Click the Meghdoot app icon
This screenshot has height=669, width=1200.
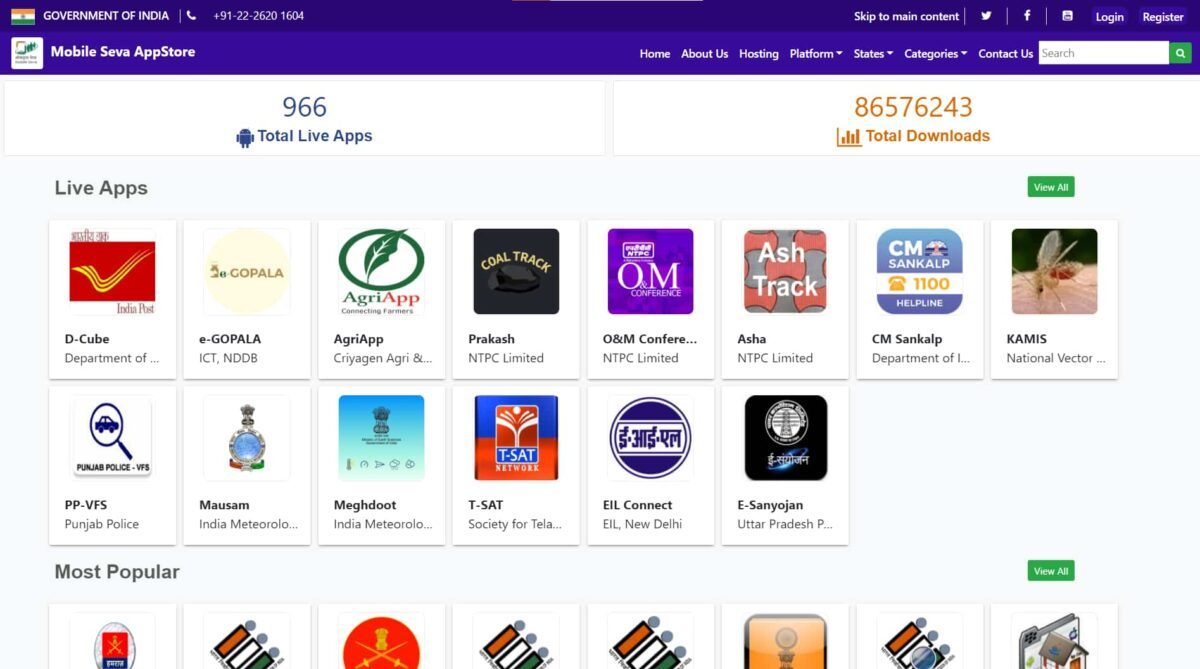click(x=381, y=438)
